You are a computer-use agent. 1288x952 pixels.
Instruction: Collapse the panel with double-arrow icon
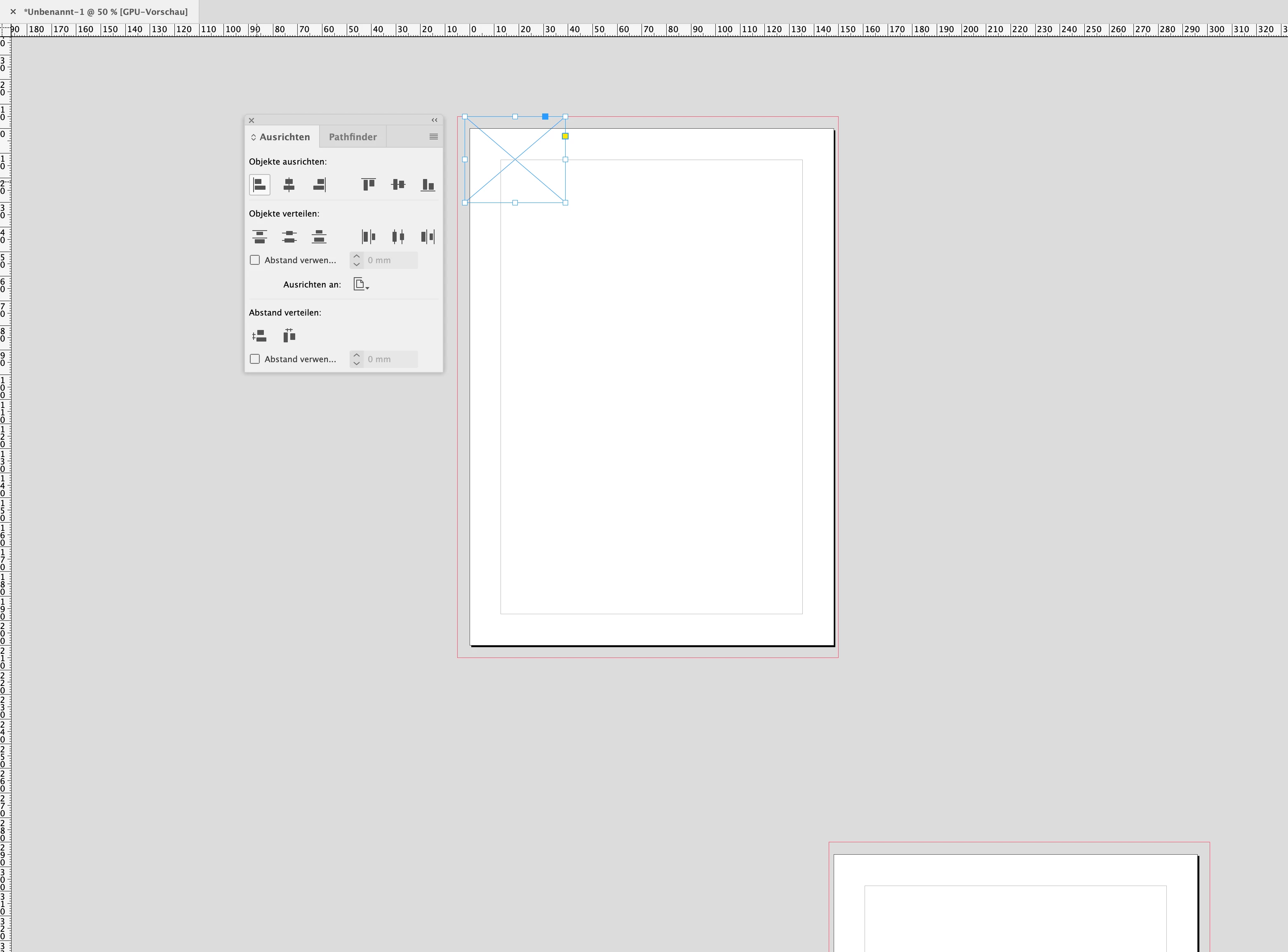[434, 120]
